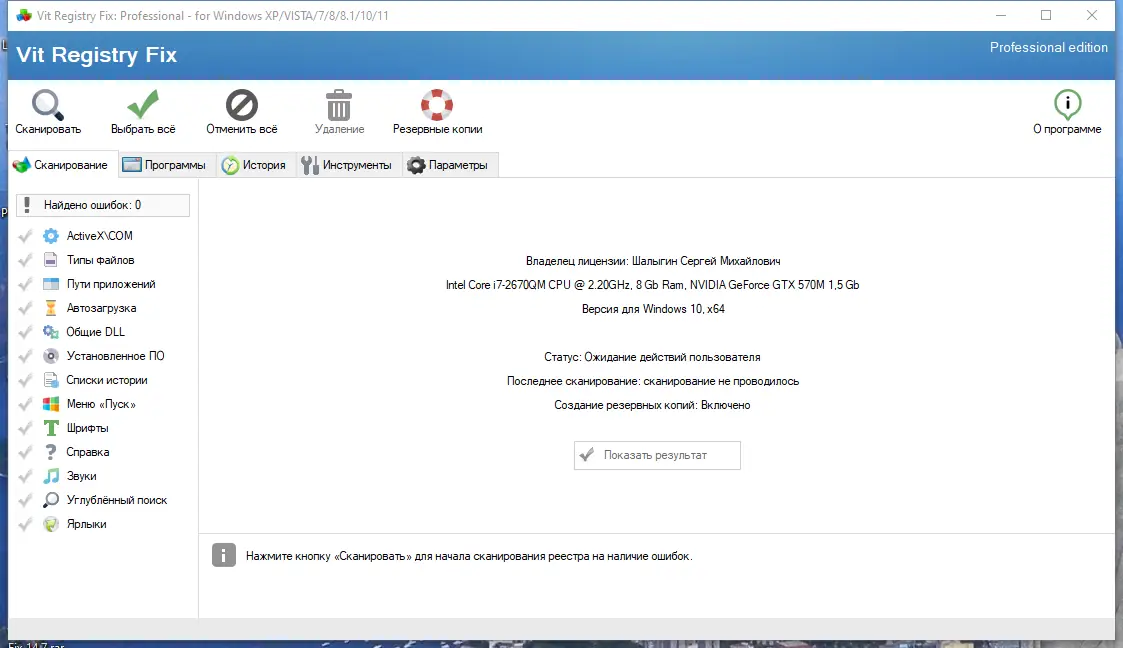Click the Типы файлов document icon
1123x648 pixels.
(51, 260)
